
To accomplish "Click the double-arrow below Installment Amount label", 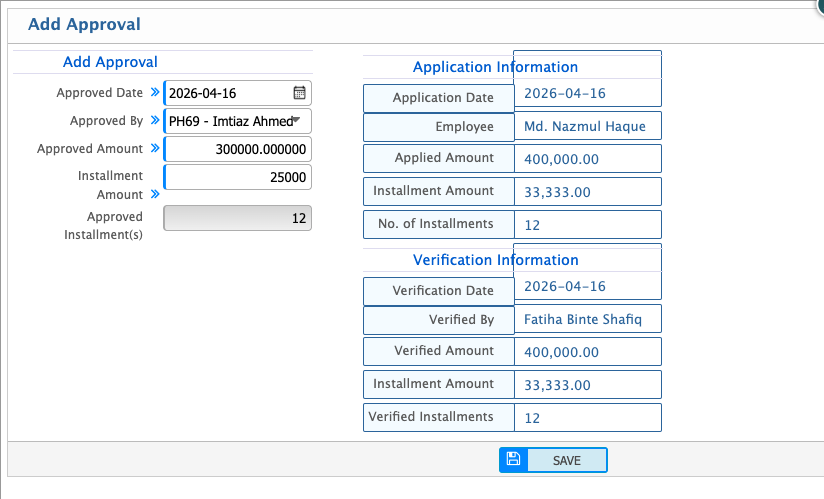I will [x=155, y=195].
